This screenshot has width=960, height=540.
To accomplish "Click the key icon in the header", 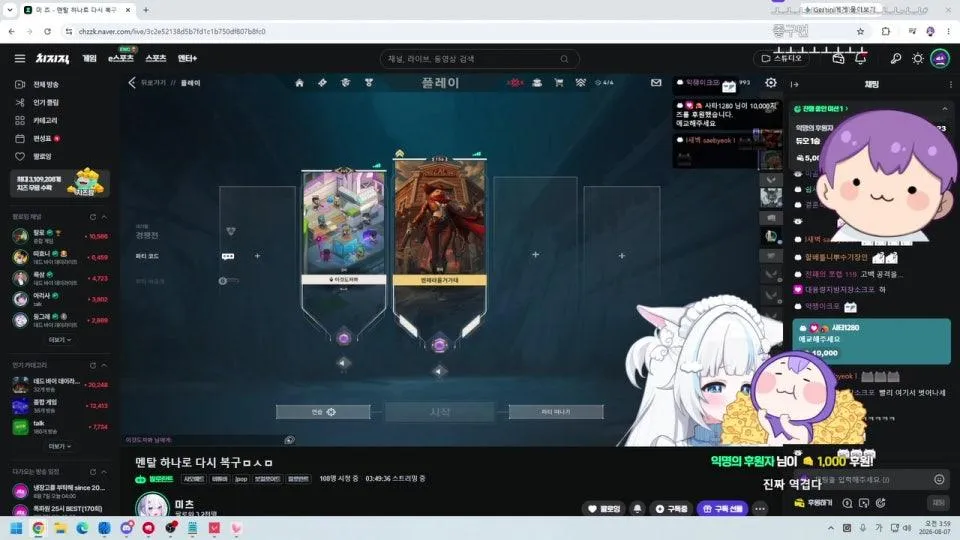I will 895,59.
